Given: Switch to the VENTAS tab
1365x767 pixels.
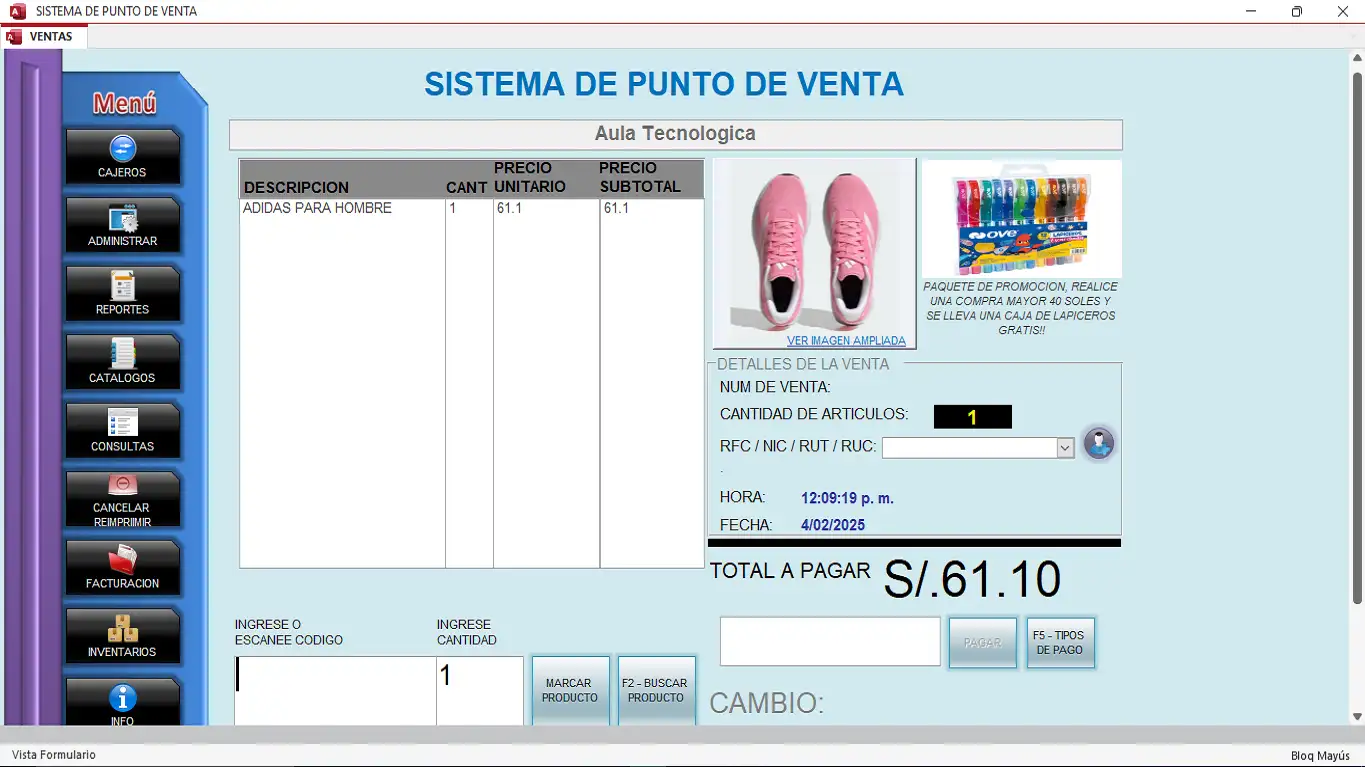Looking at the screenshot, I should tap(44, 35).
